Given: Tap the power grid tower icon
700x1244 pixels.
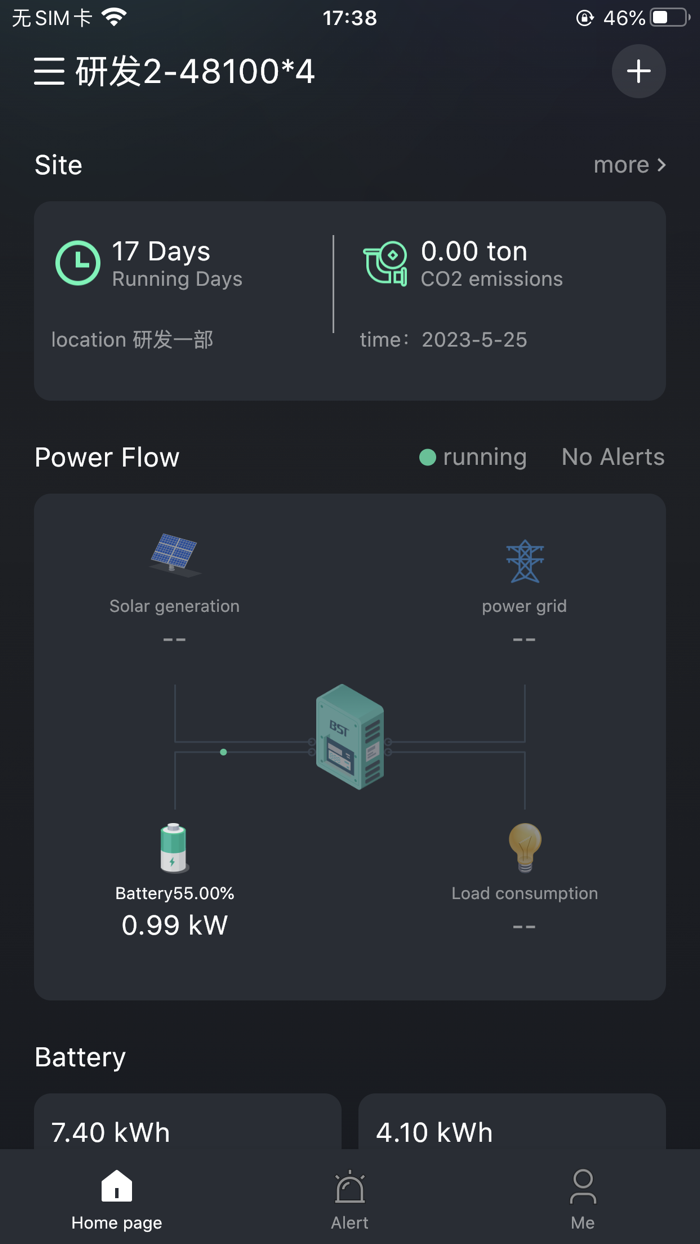Looking at the screenshot, I should point(524,561).
